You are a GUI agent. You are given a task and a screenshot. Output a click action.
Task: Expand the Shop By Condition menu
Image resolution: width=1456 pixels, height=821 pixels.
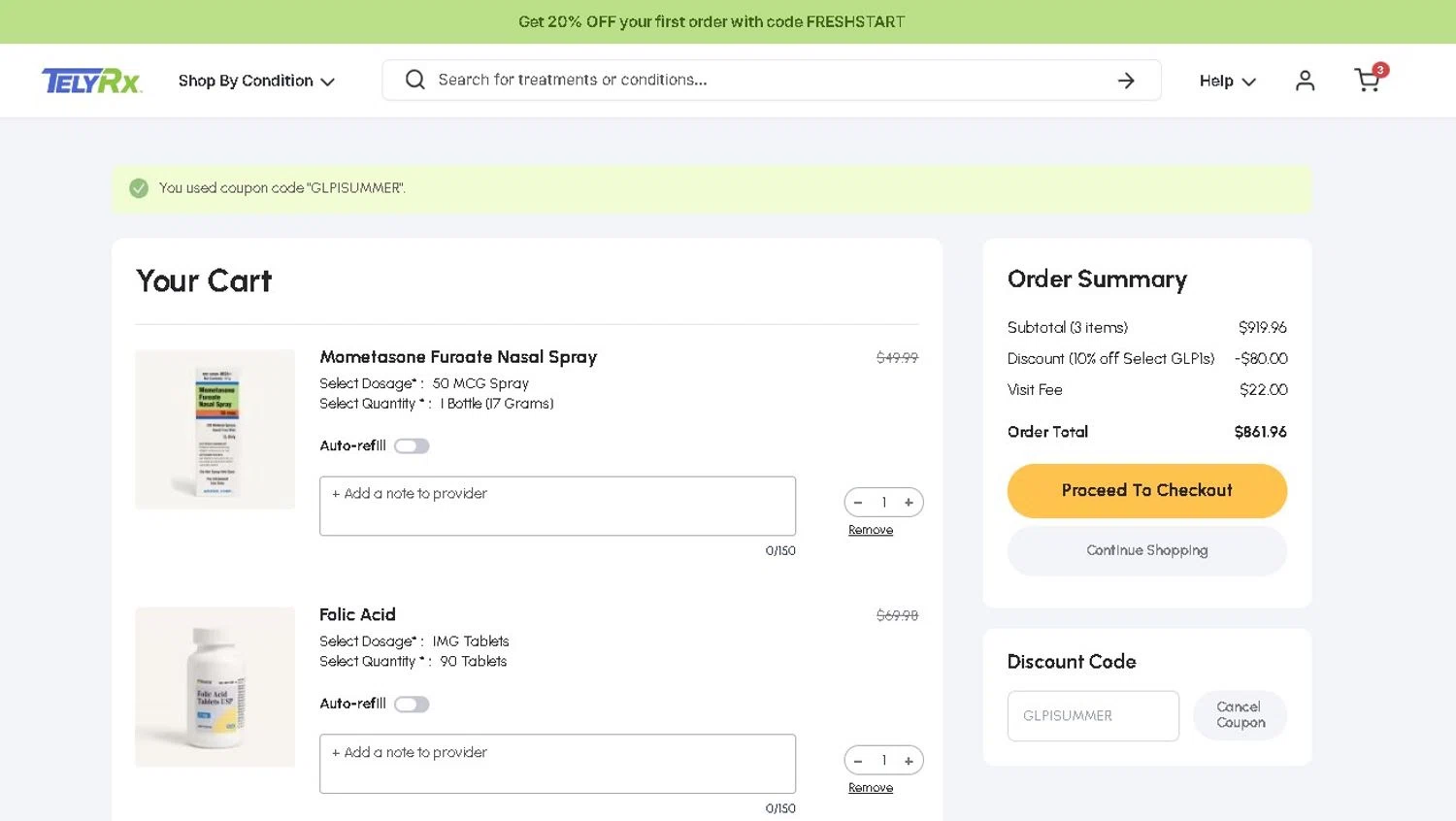pyautogui.click(x=256, y=81)
